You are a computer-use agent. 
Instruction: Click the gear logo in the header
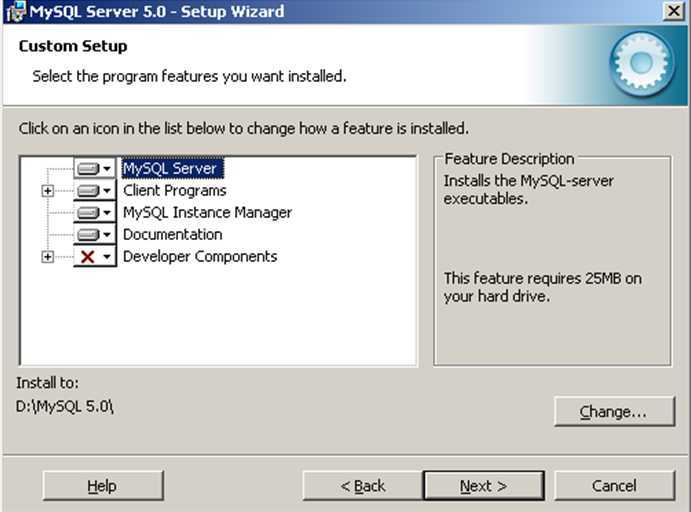(x=640, y=63)
